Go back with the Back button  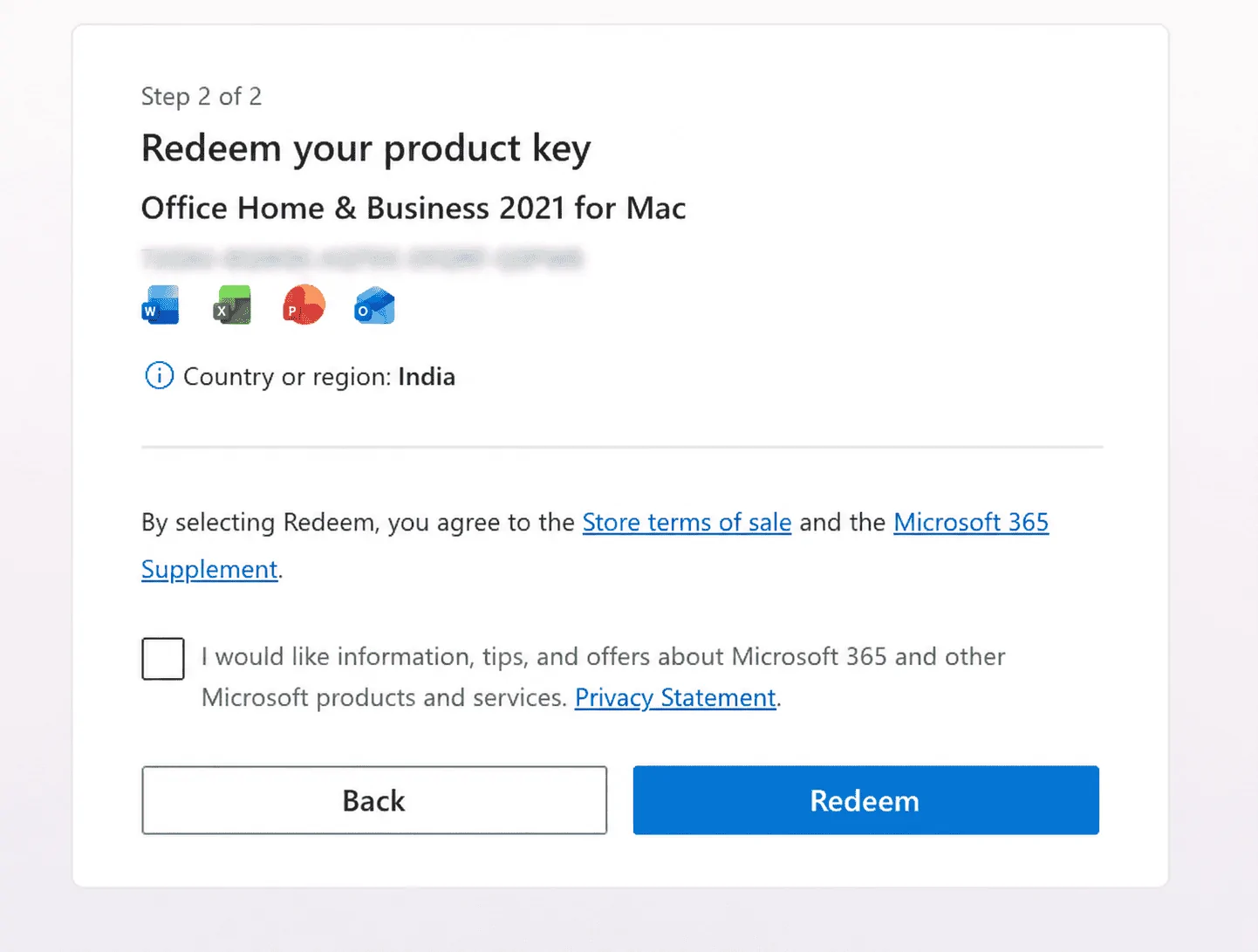click(x=374, y=800)
